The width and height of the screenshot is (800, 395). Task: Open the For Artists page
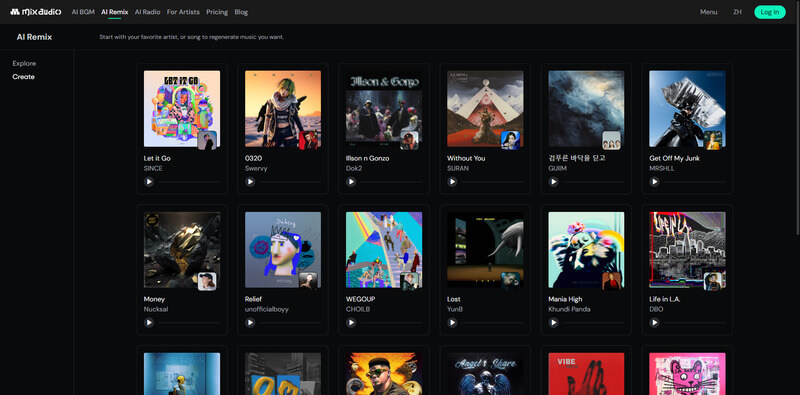coord(183,12)
